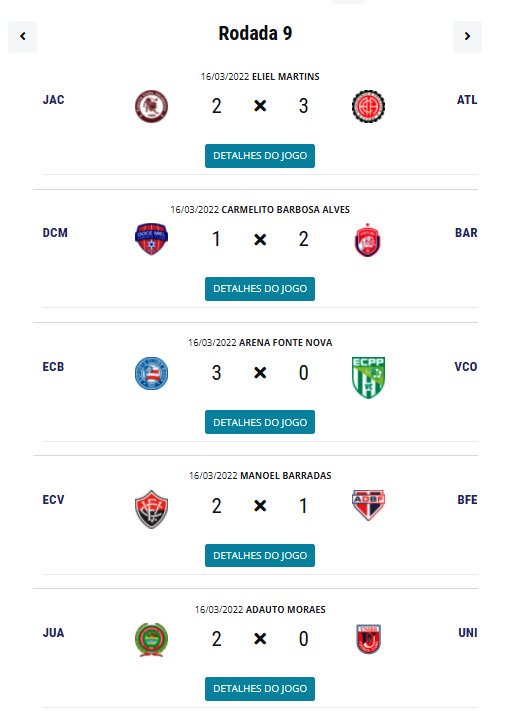Click the ATL team crest
516x711 pixels.
click(x=368, y=107)
